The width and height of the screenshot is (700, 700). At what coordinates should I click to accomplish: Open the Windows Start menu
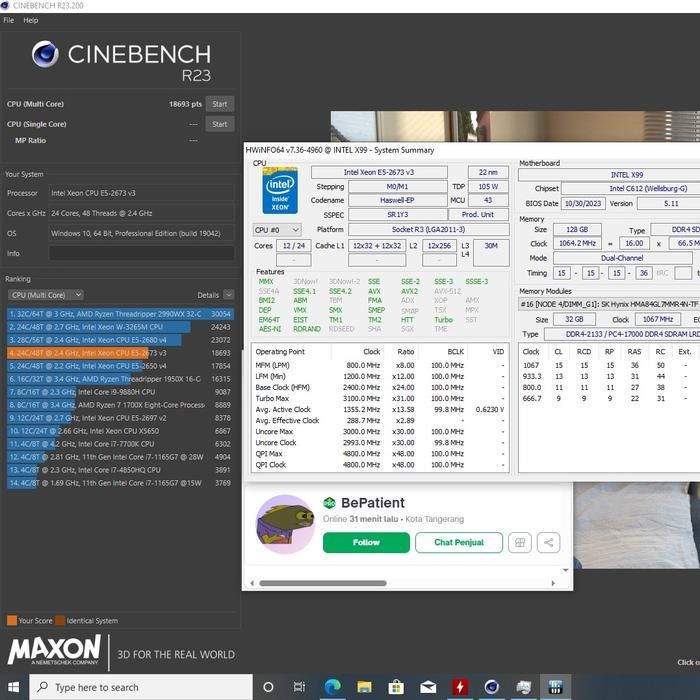(14, 687)
